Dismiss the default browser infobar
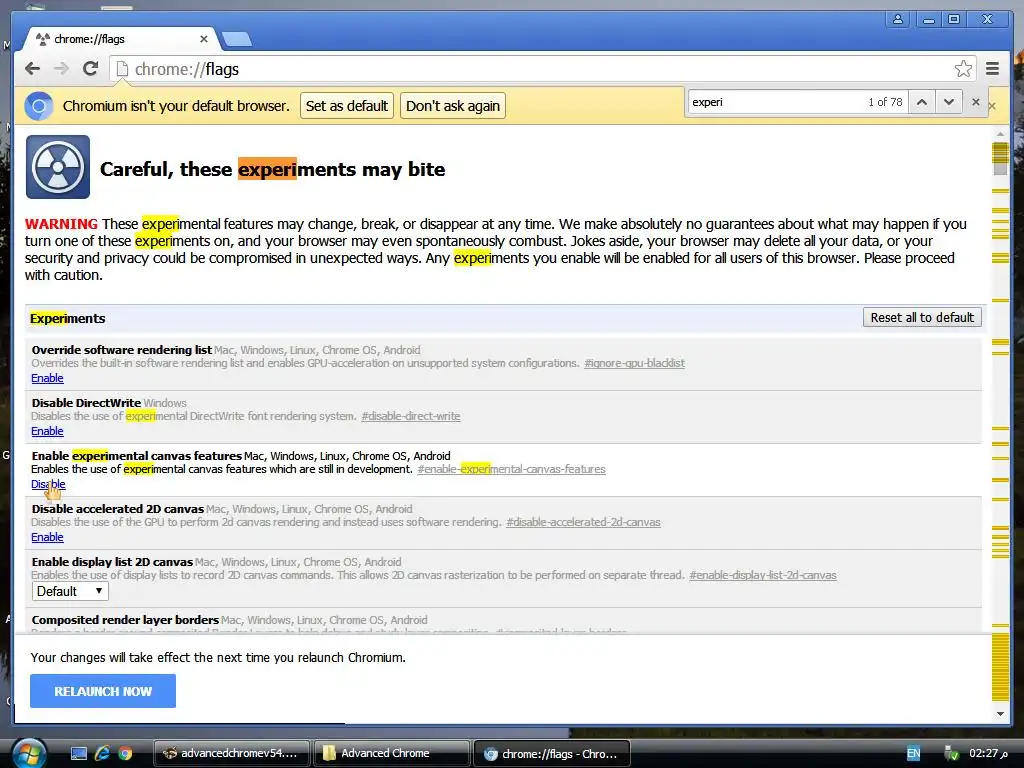This screenshot has width=1024, height=768. (x=993, y=106)
